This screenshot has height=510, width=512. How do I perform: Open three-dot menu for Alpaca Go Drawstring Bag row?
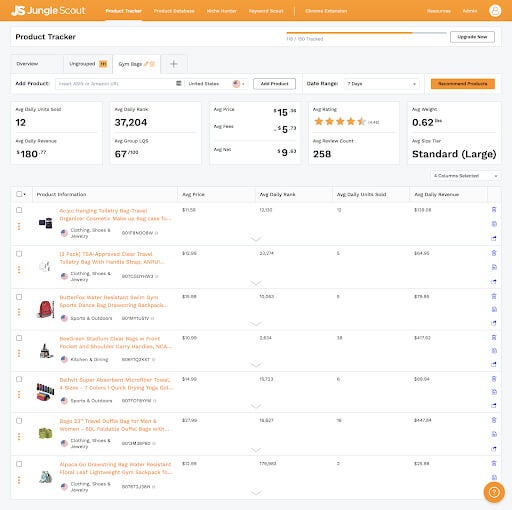[19, 480]
